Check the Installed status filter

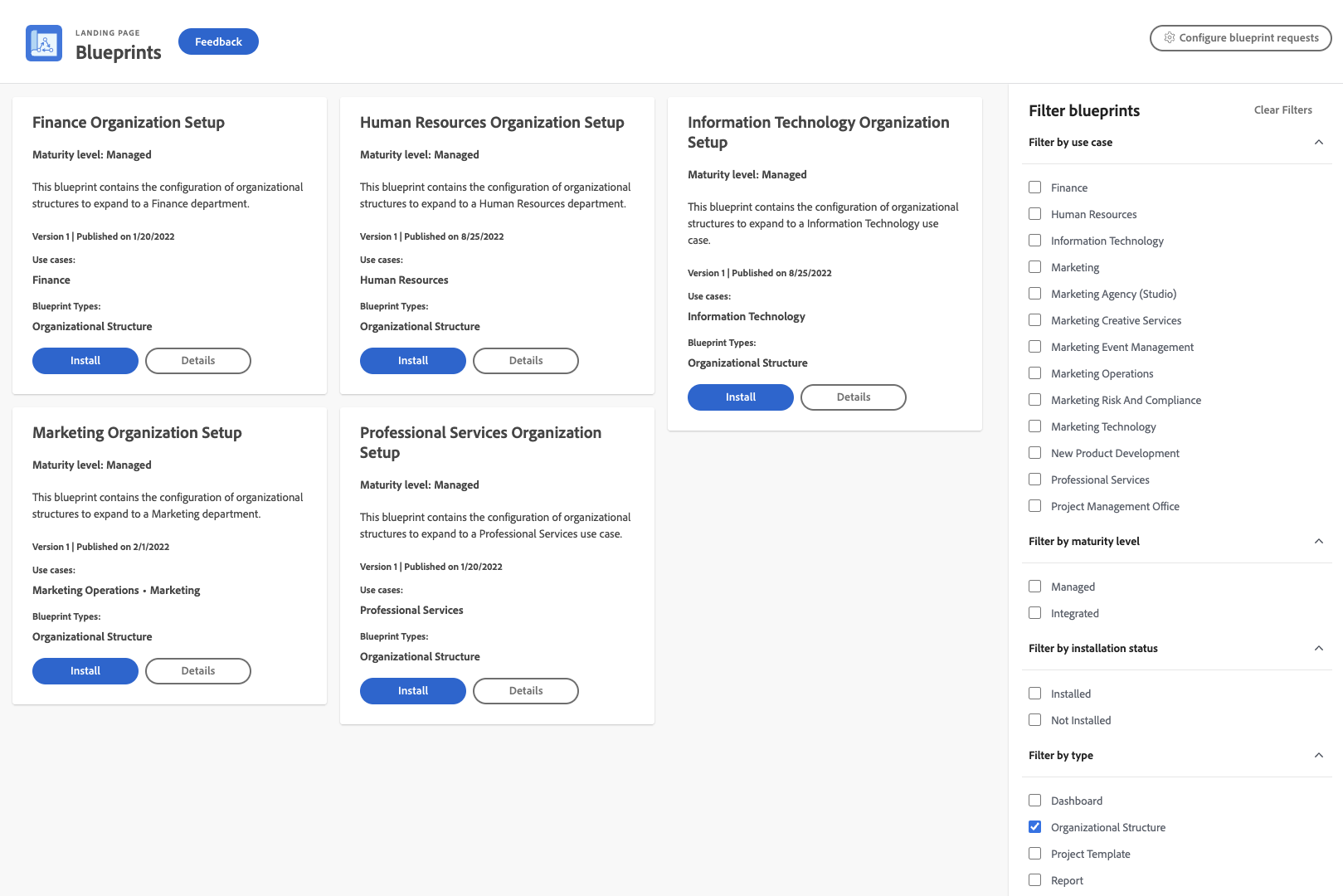coord(1034,693)
